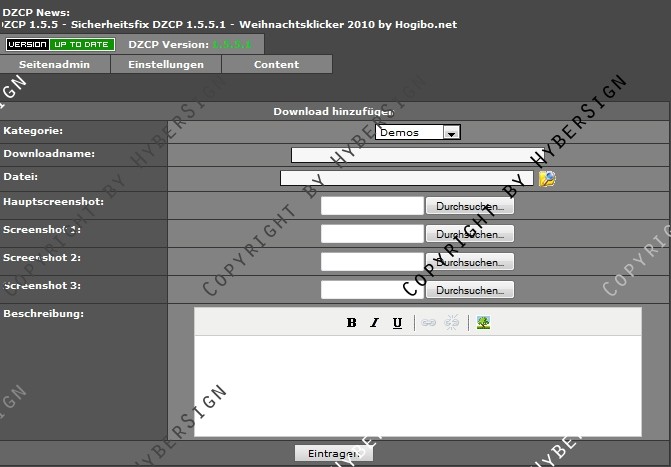
Task: Open the Kategorie dropdown showing Demos
Action: point(418,132)
